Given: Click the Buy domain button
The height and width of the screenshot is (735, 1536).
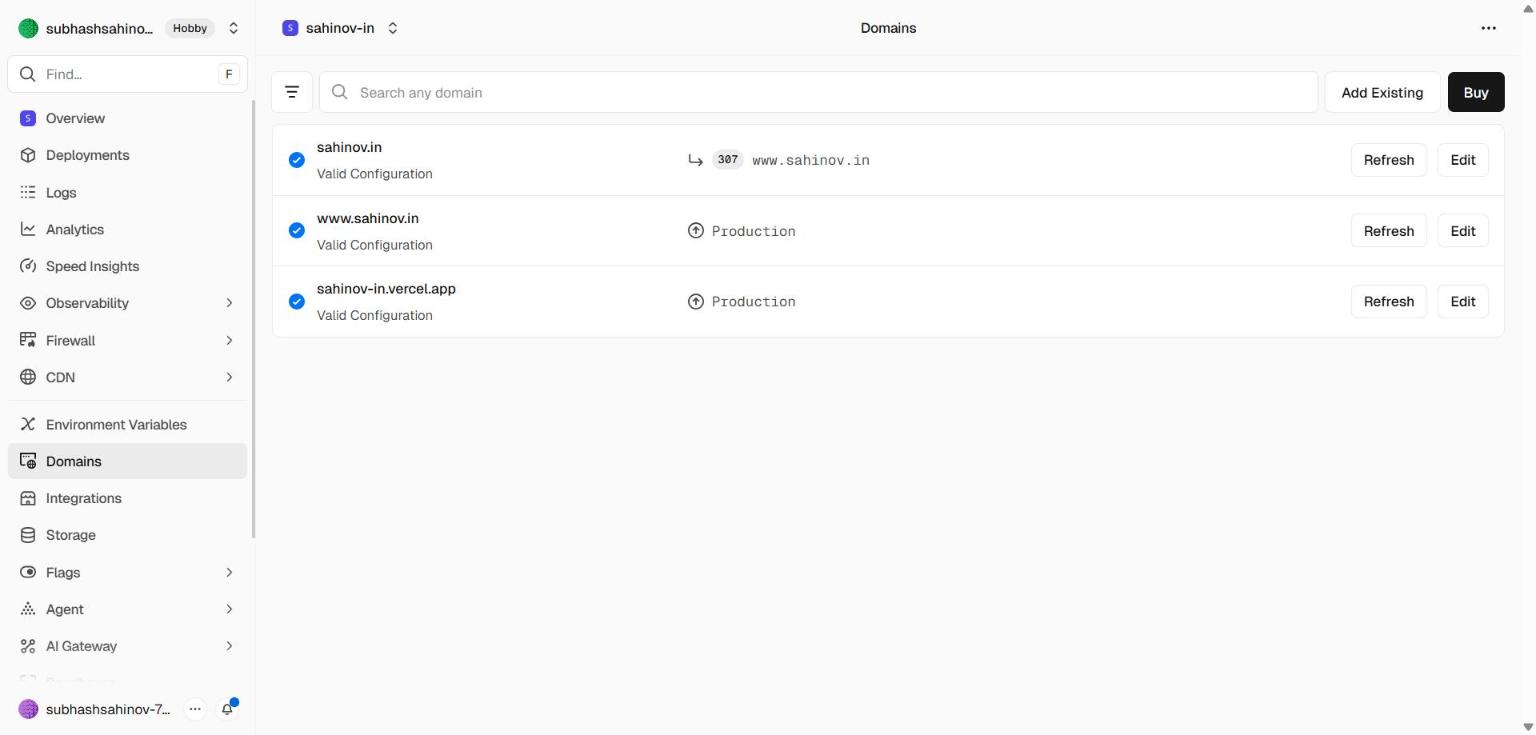Looking at the screenshot, I should tap(1476, 92).
